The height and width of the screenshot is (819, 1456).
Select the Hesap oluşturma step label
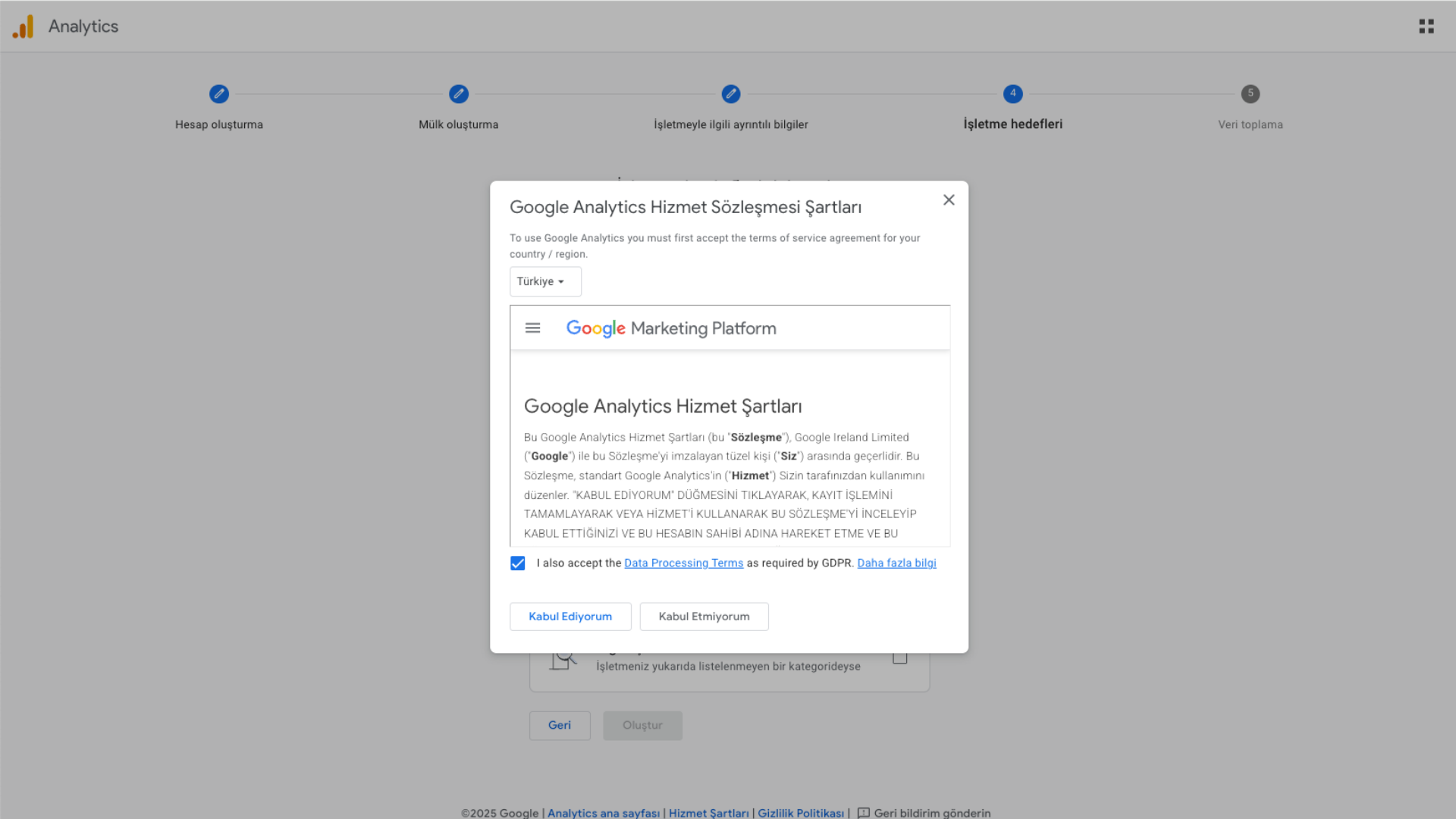219,124
